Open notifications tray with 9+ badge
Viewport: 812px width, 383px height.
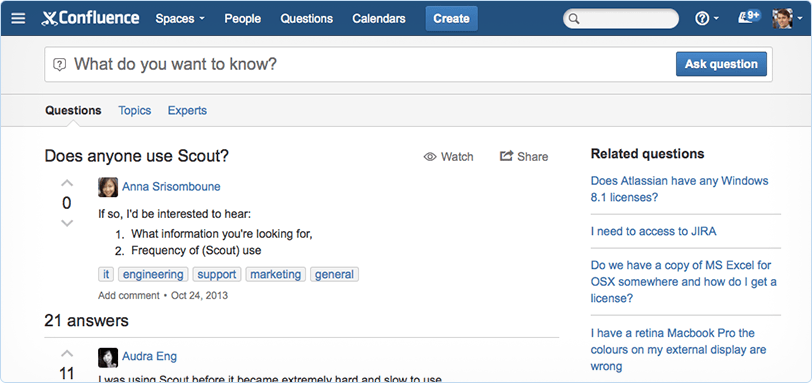[x=749, y=17]
